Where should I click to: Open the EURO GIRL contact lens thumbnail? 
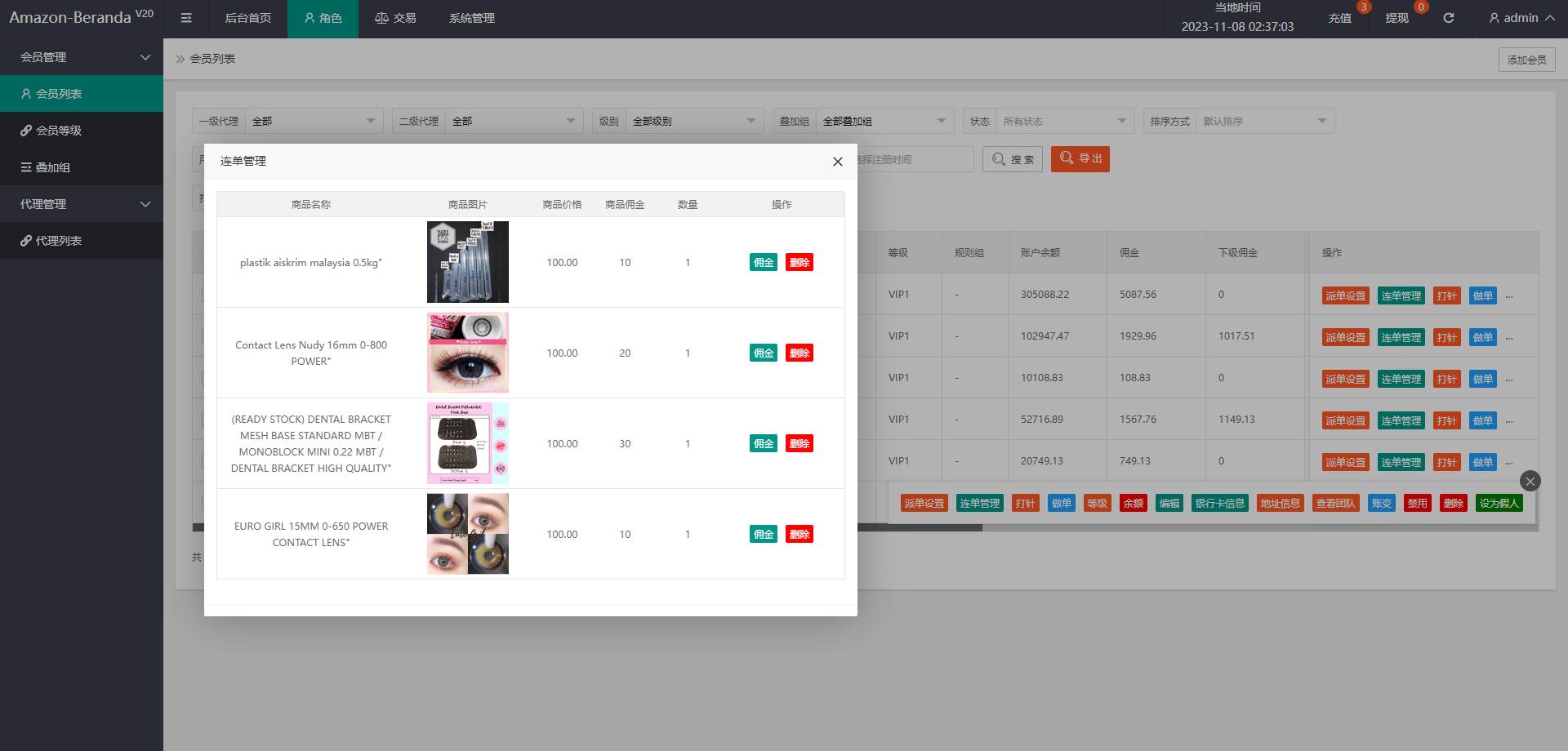pyautogui.click(x=467, y=534)
